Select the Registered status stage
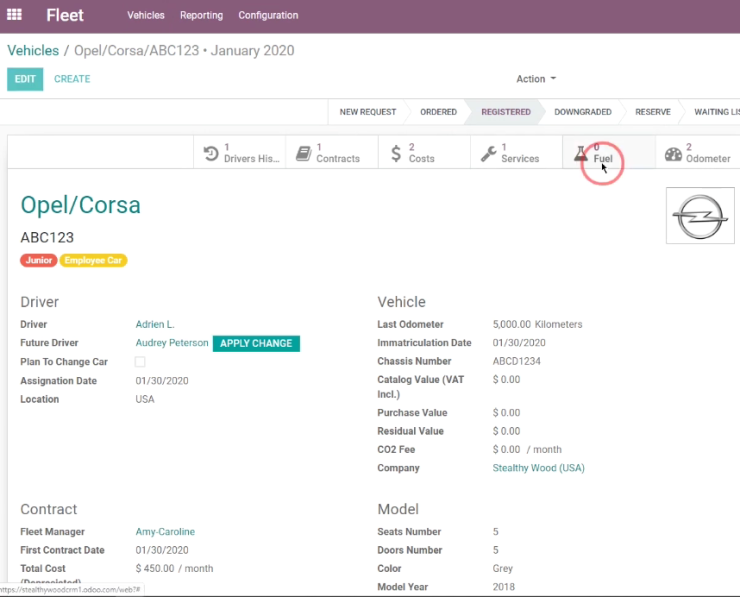Image resolution: width=740 pixels, height=597 pixels. coord(506,112)
